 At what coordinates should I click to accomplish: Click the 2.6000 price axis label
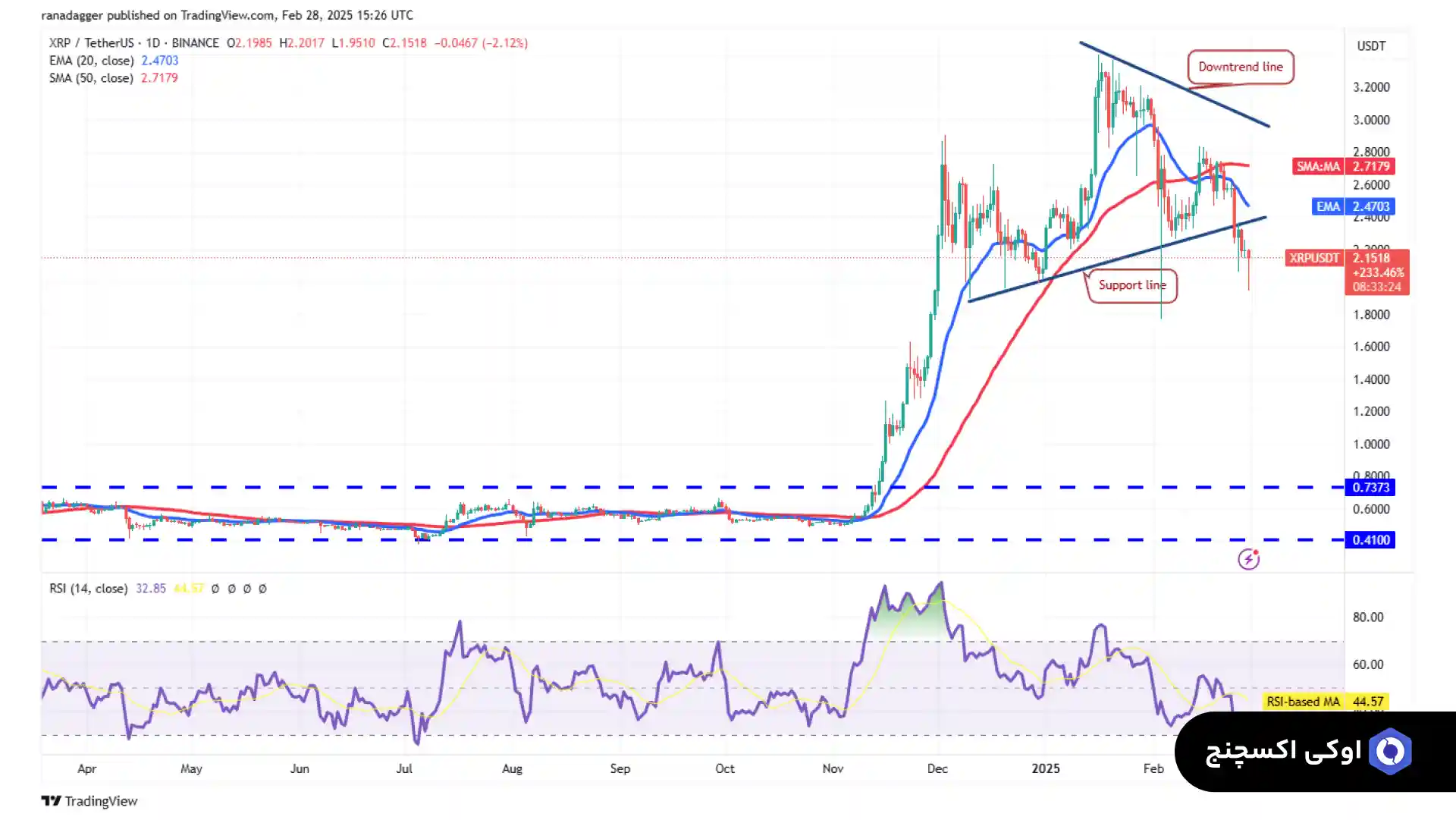click(x=1371, y=185)
